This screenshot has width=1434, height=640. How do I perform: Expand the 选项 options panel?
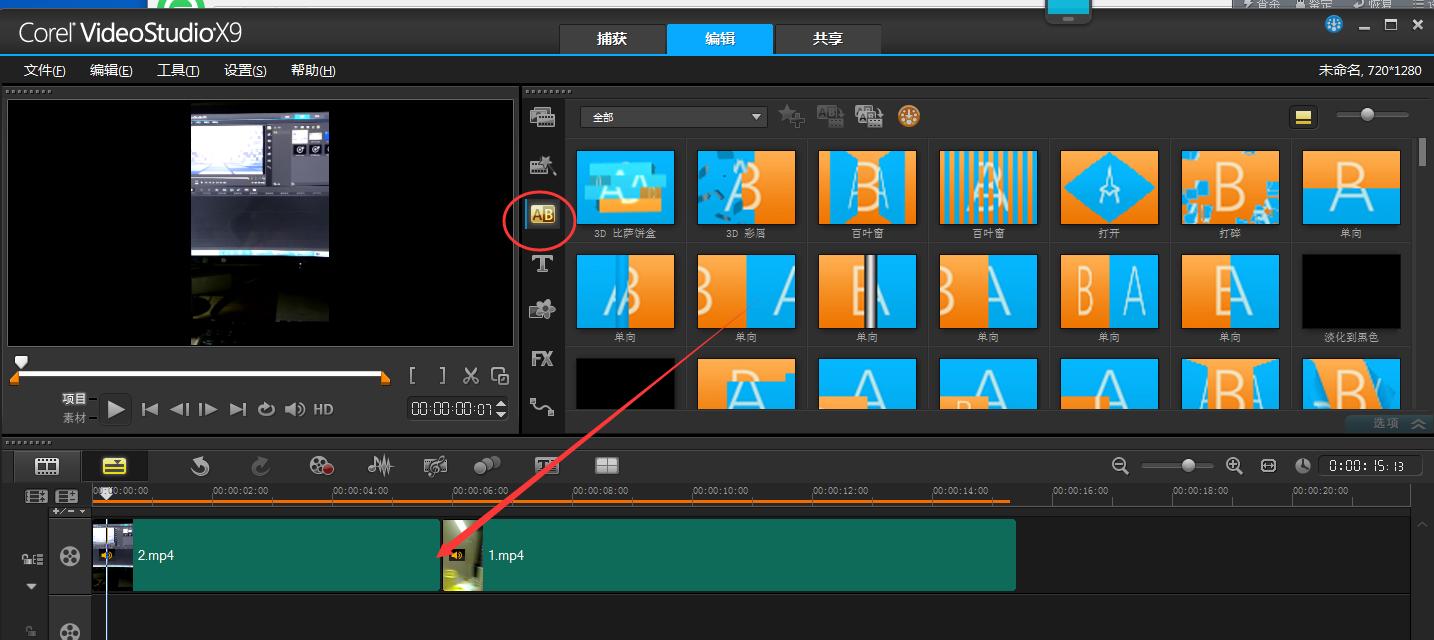tap(1390, 423)
